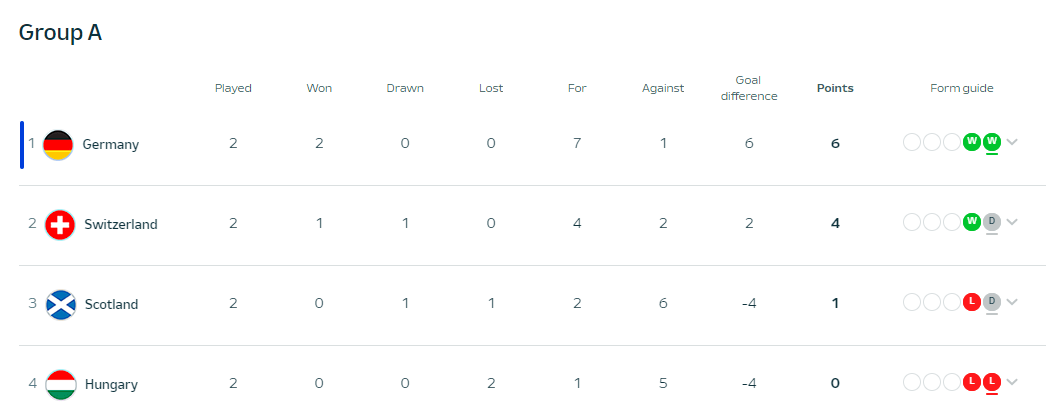The height and width of the screenshot is (420, 1062).
Task: Click Scotland's red L form badge
Action: click(971, 302)
